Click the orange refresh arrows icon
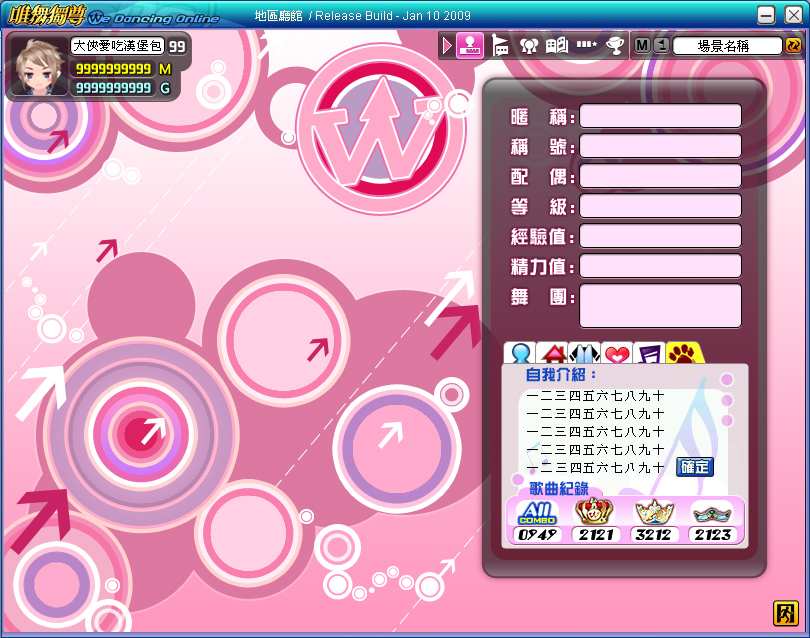The height and width of the screenshot is (638, 810). click(793, 45)
